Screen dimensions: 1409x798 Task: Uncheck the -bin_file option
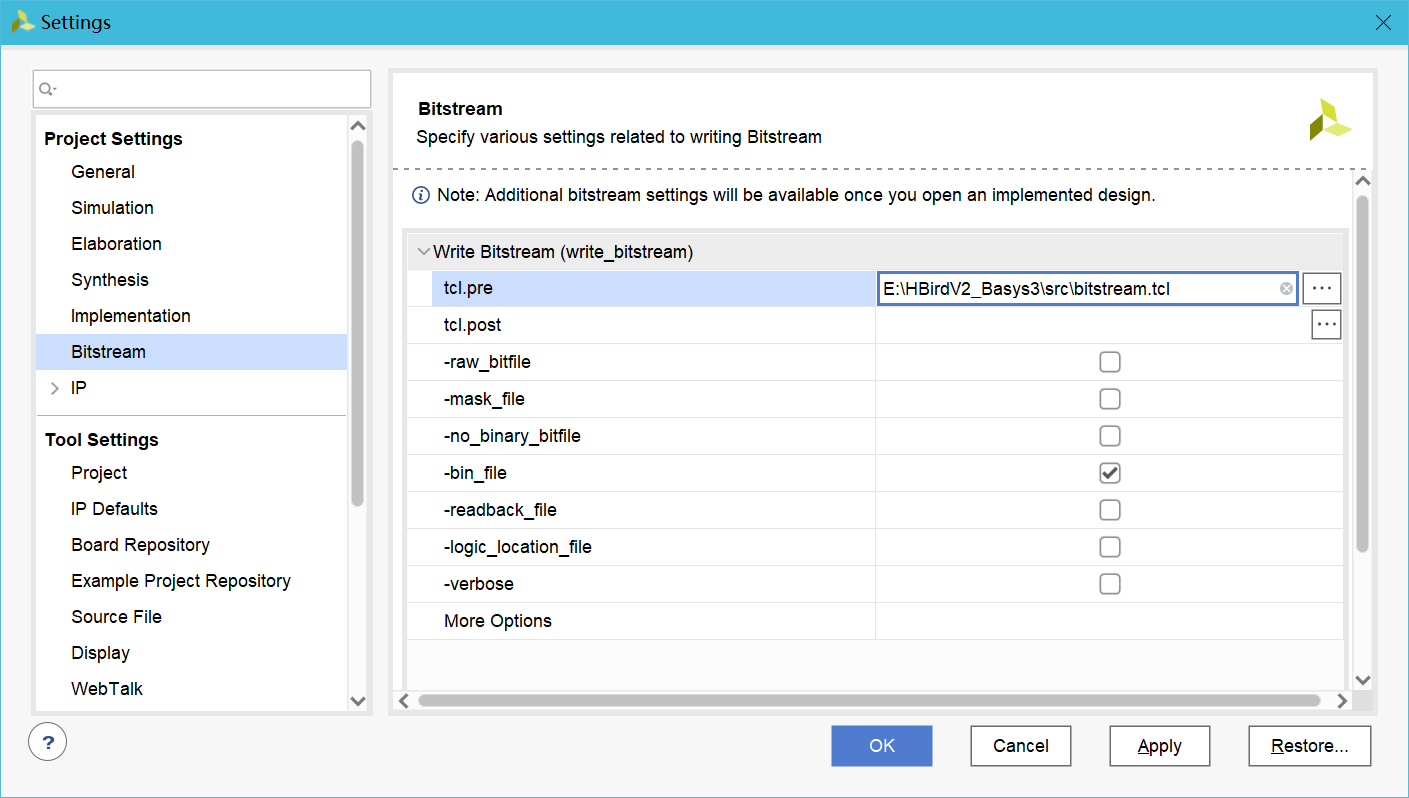(1109, 473)
